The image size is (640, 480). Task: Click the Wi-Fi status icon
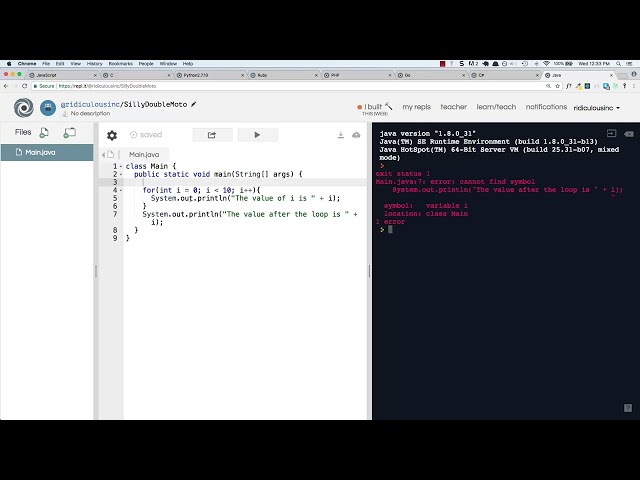(x=547, y=64)
